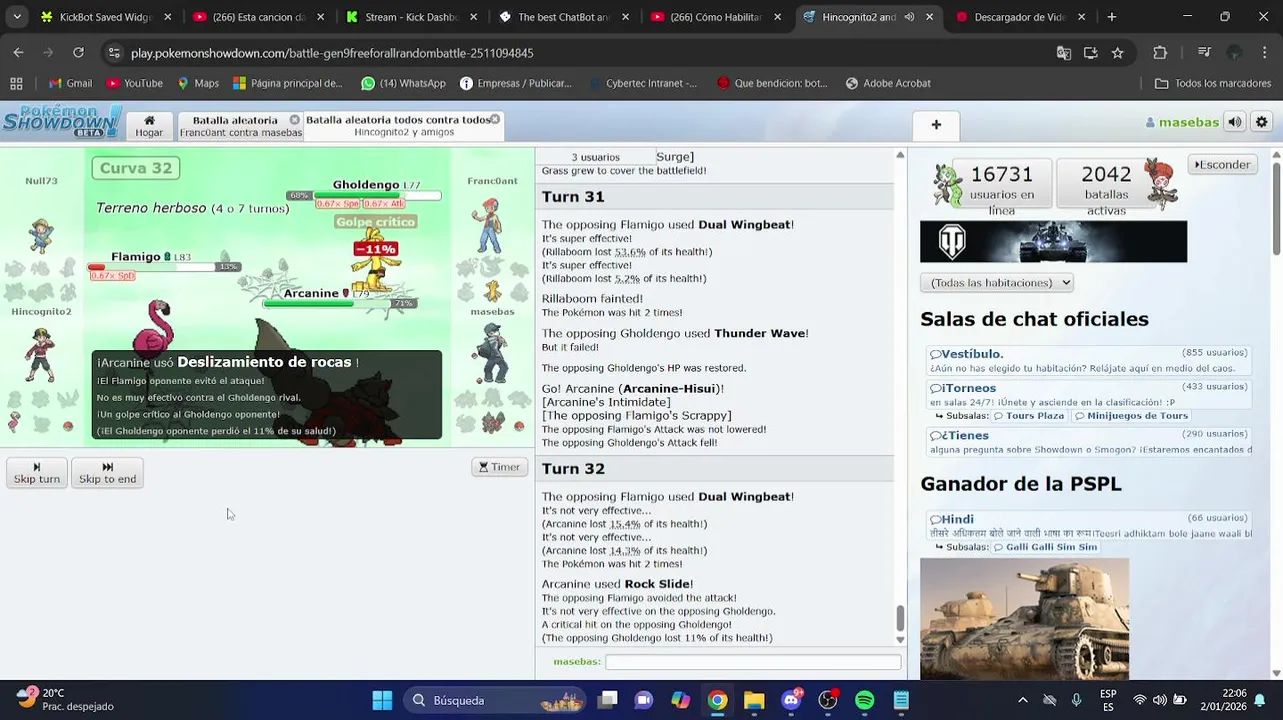Click Skip to end button
Viewport: 1283px width, 720px height.
(107, 473)
